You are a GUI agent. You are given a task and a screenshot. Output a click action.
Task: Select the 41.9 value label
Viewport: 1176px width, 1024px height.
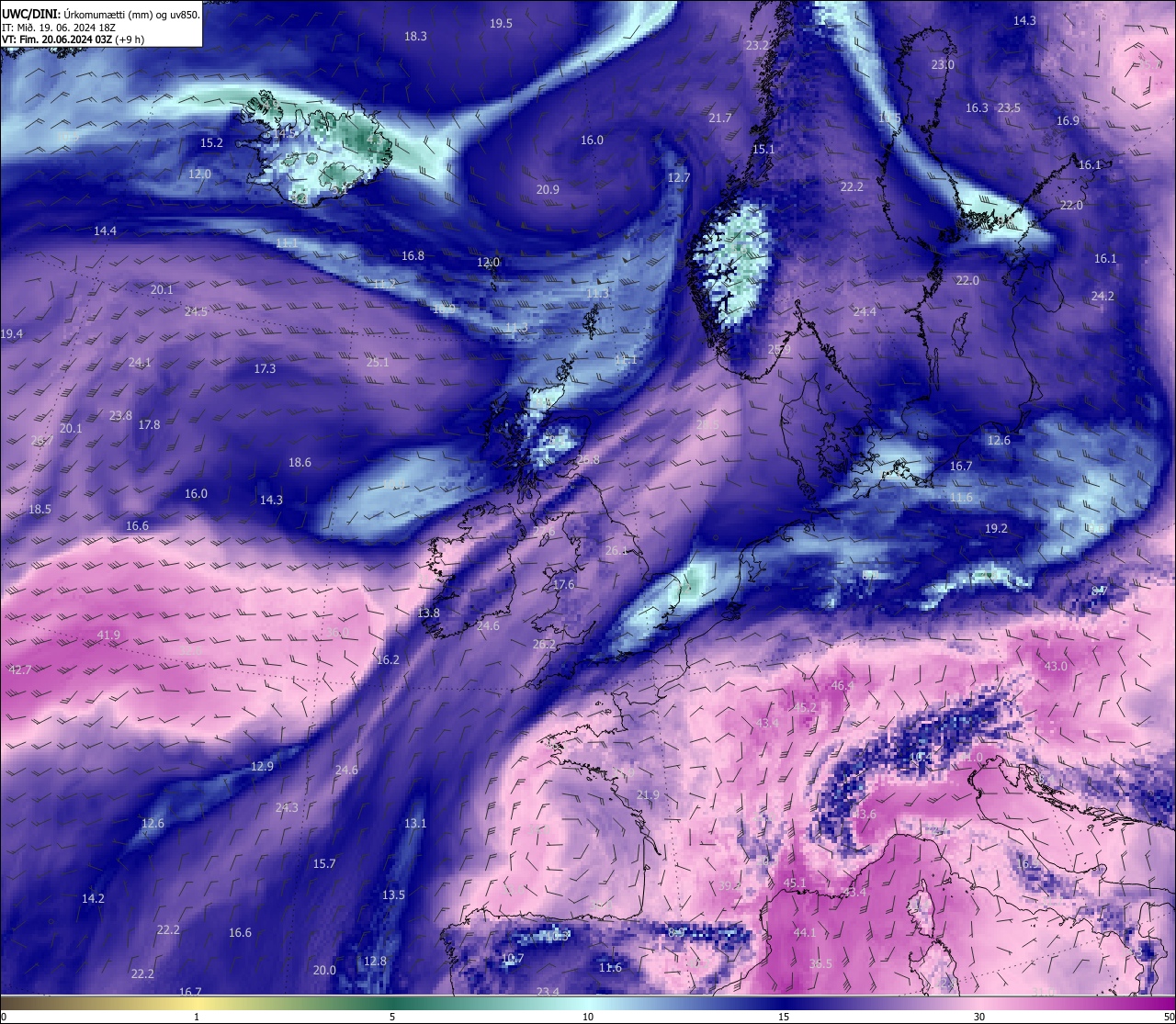coord(108,636)
